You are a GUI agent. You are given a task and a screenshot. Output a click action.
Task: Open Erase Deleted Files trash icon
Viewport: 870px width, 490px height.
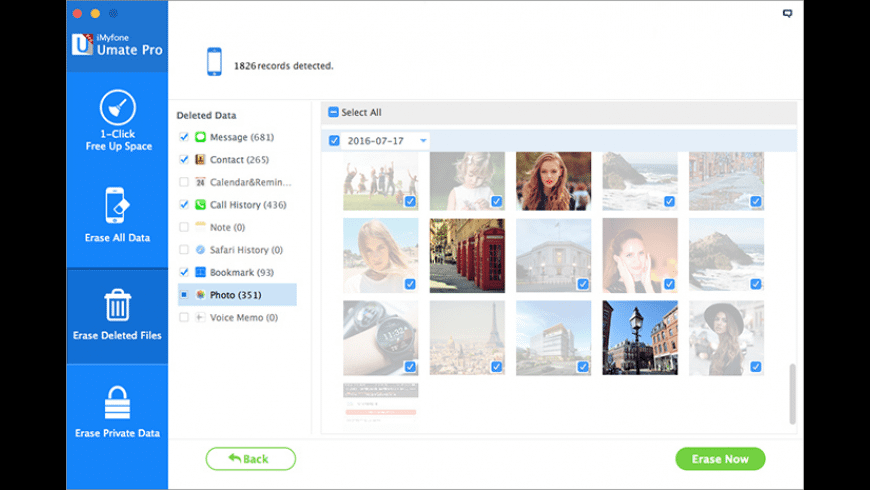click(117, 304)
